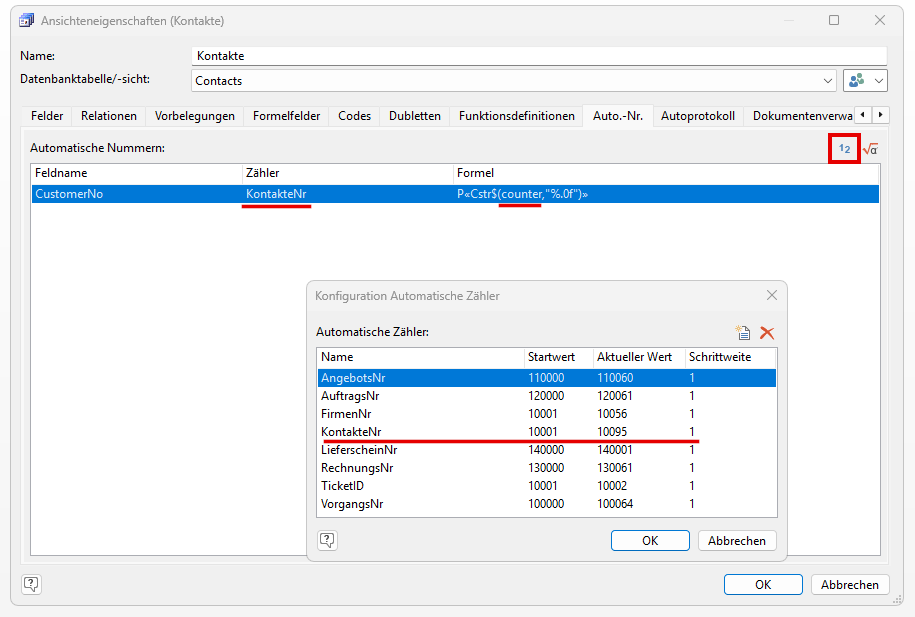Viewport: 915px width, 617px height.
Task: Click the user group icon button
Action: [x=857, y=80]
